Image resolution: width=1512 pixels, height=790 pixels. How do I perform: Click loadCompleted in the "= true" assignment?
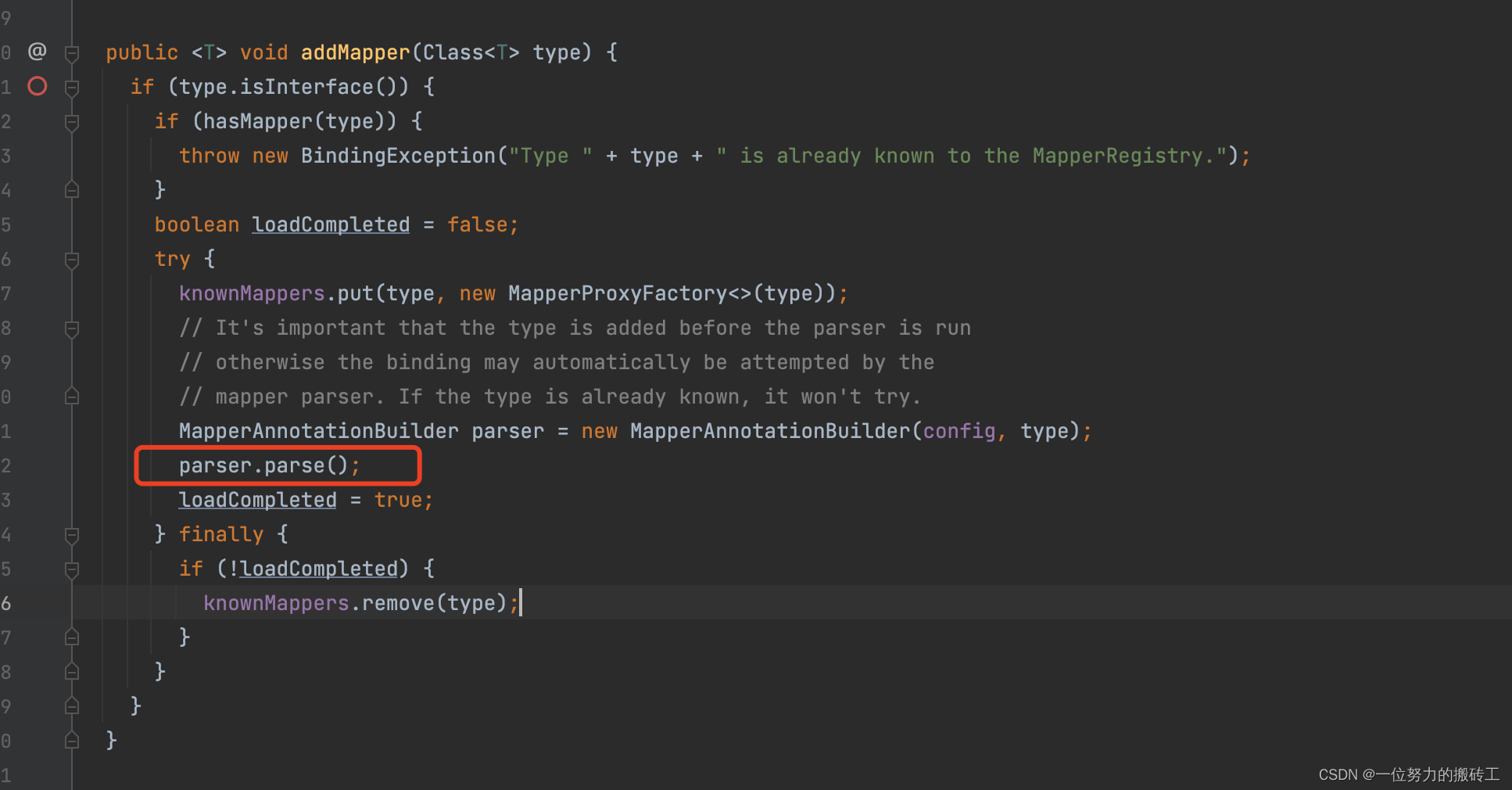[x=258, y=500]
